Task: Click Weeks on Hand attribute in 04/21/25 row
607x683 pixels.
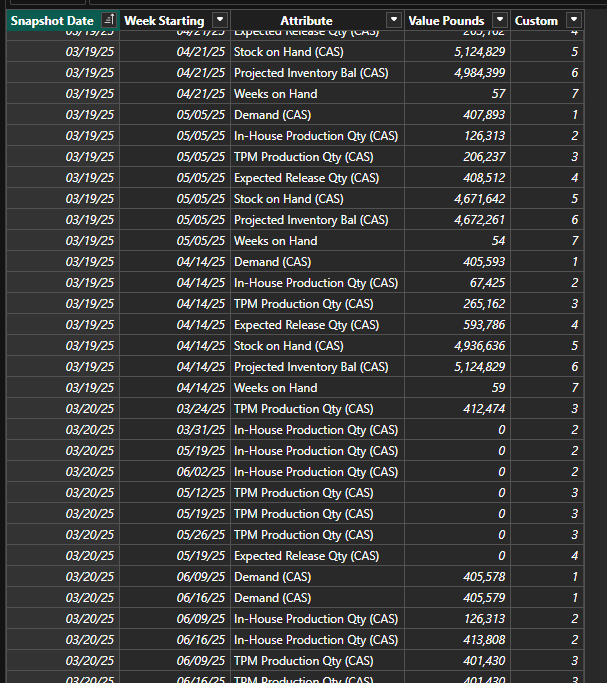Action: [276, 94]
